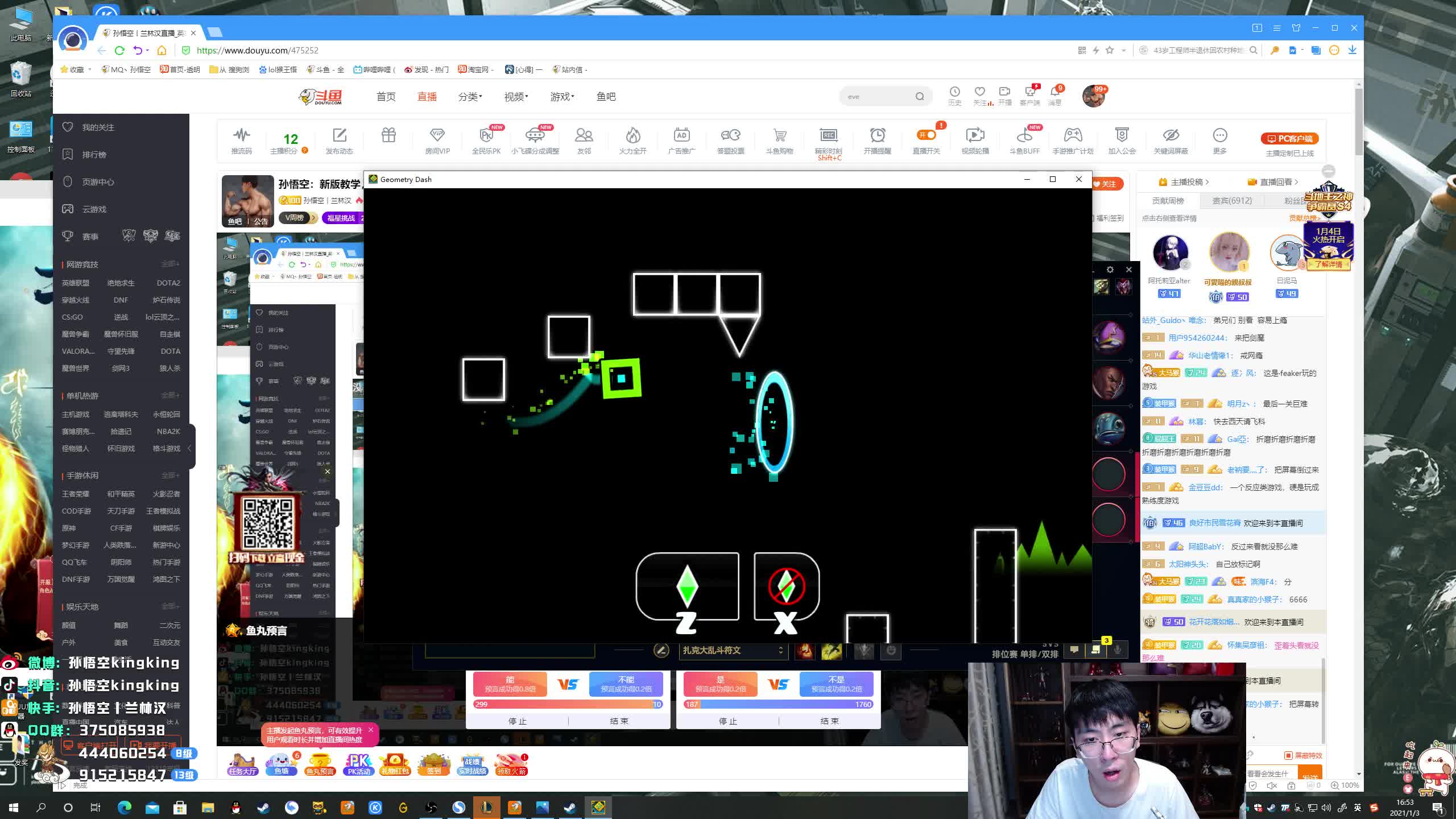Screen dimensions: 1456x819
Task: Click 停止 under the 能 vs 不能 prediction
Action: pos(517,721)
